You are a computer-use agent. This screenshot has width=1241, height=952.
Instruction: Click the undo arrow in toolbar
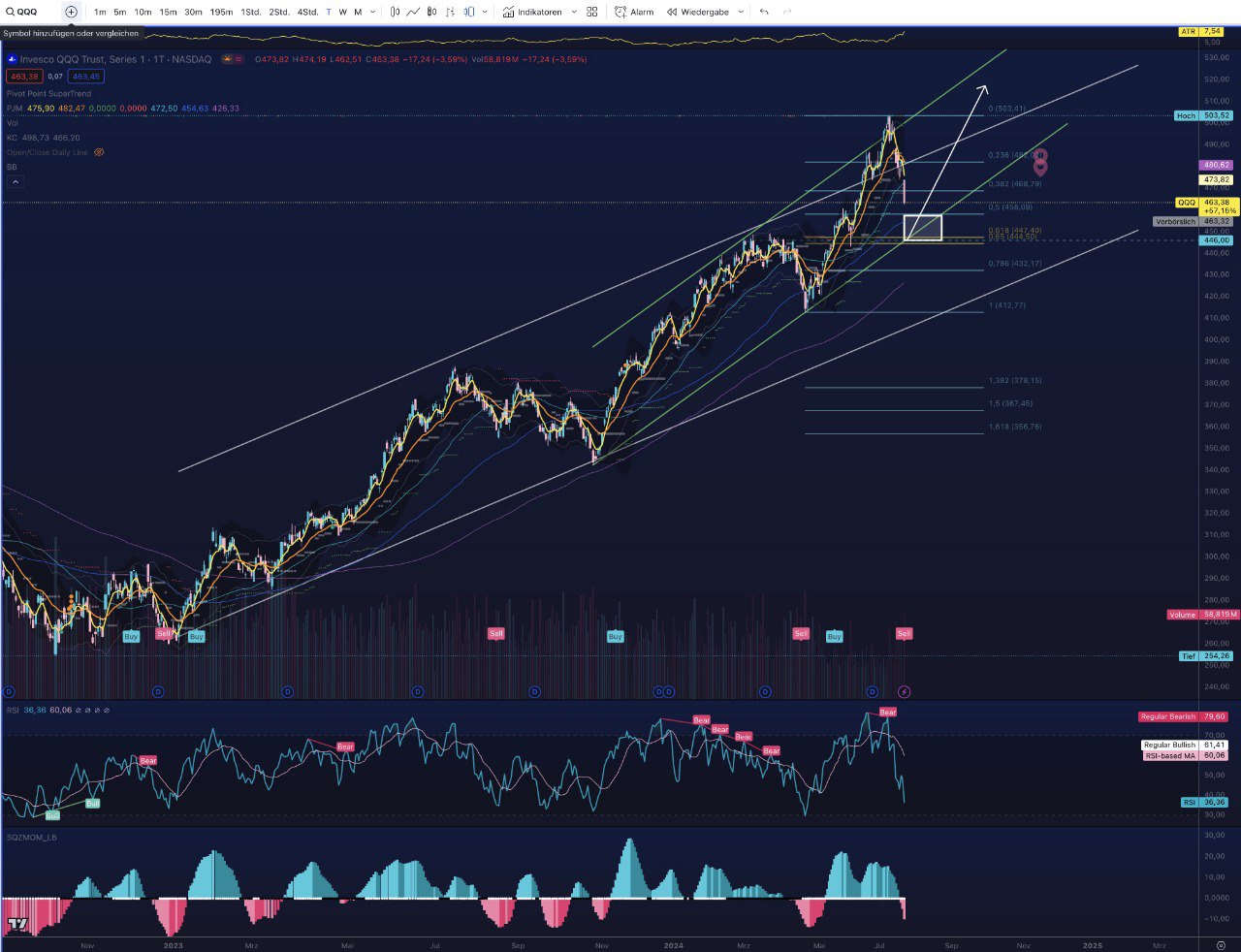point(764,12)
